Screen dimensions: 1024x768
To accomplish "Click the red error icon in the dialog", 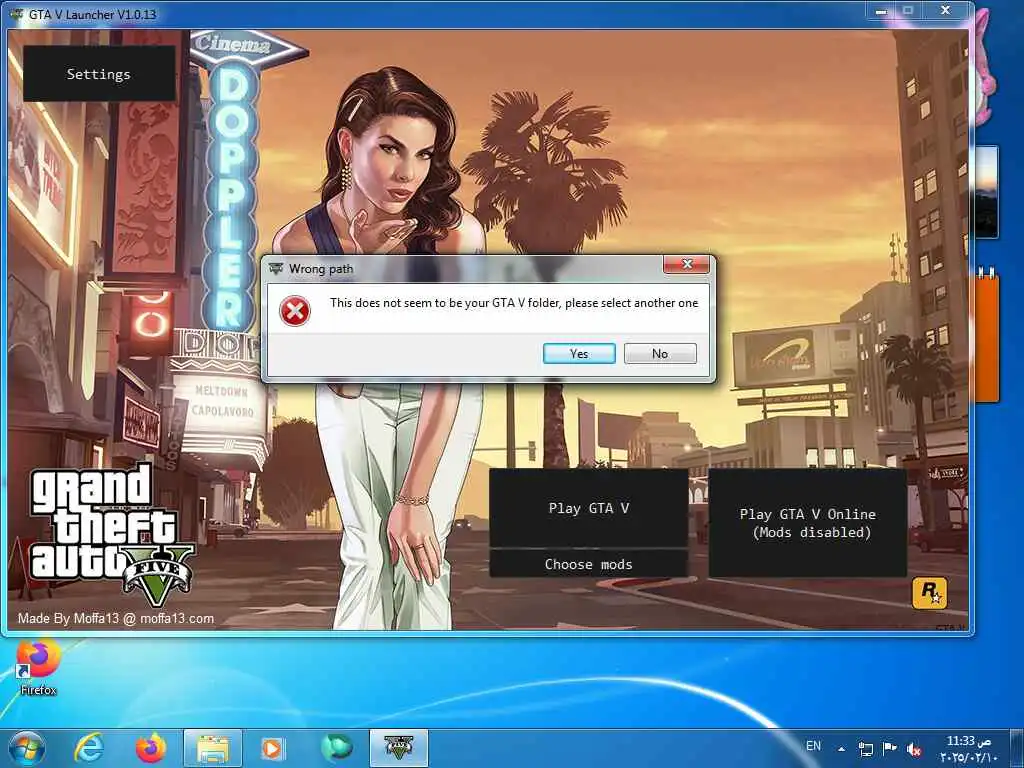I will (x=295, y=311).
